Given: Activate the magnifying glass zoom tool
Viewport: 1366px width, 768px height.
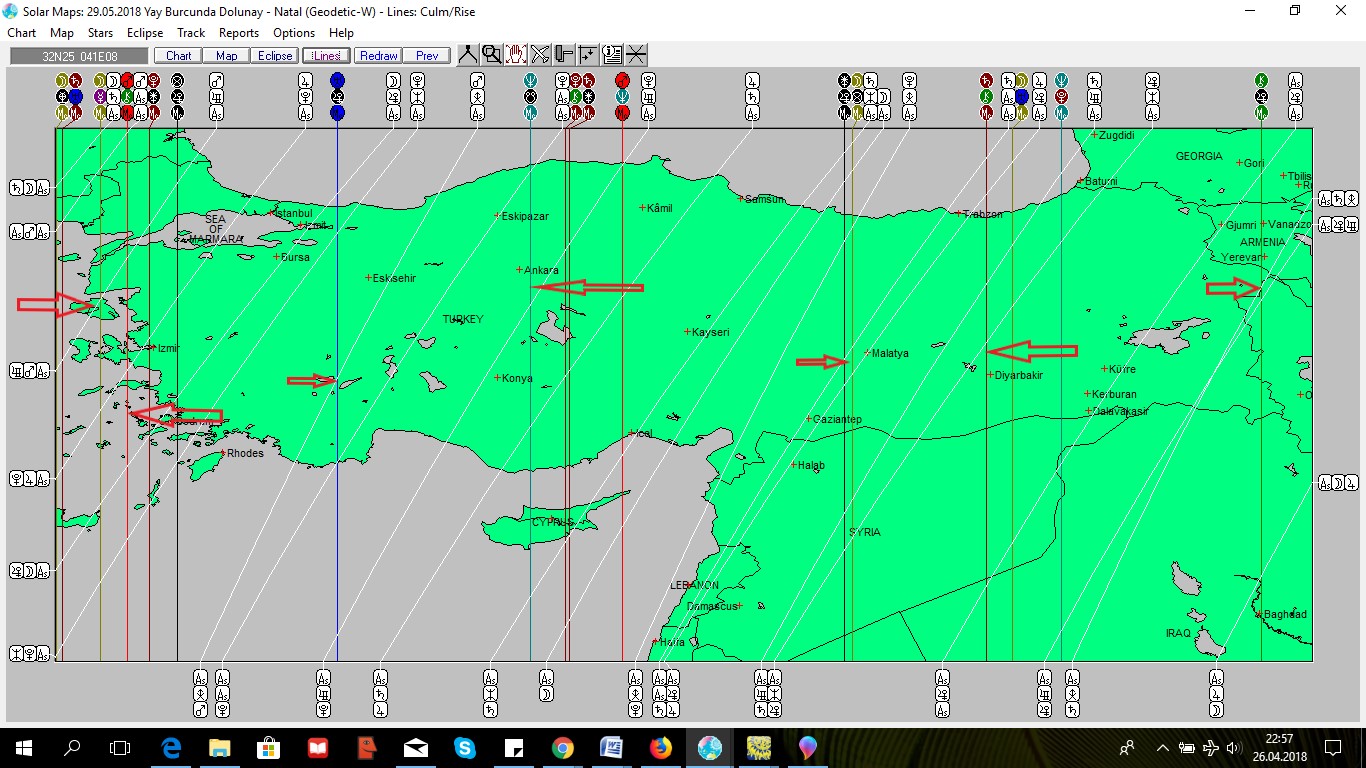Looking at the screenshot, I should (491, 55).
